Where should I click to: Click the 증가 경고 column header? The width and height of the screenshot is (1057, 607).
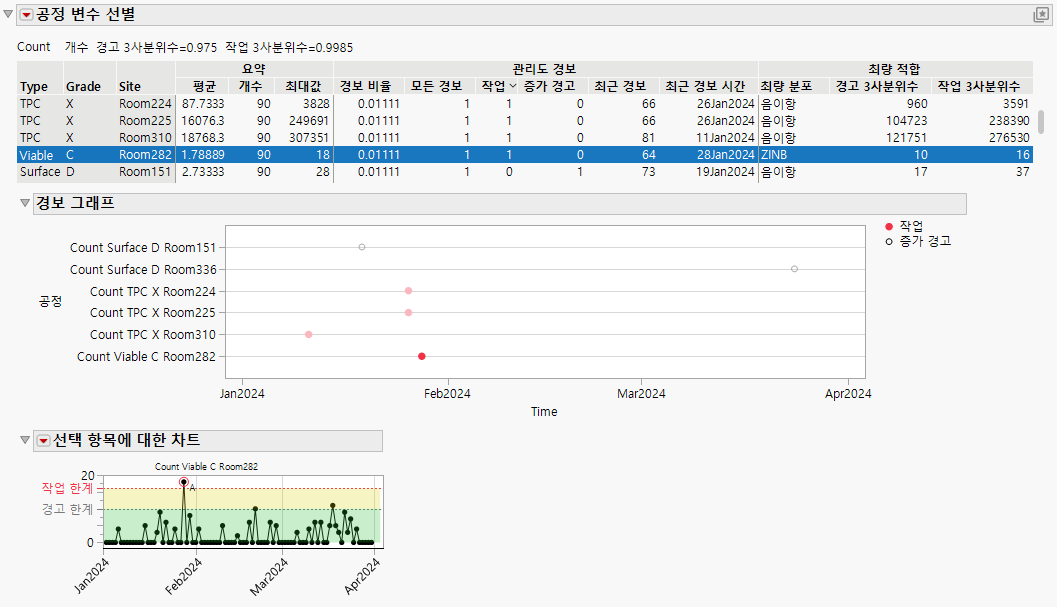(x=549, y=86)
